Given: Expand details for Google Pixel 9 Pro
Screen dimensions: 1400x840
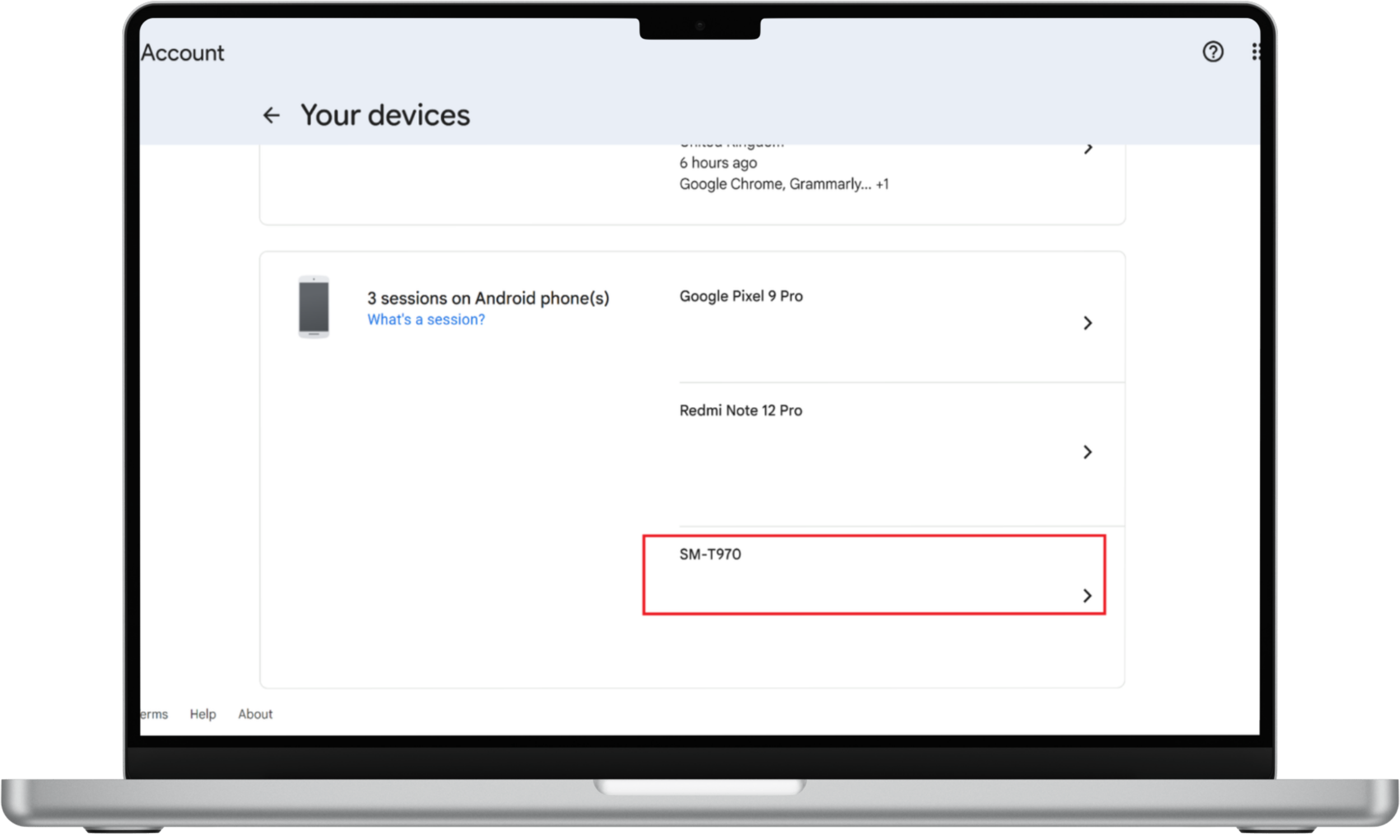Looking at the screenshot, I should pyautogui.click(x=1088, y=323).
